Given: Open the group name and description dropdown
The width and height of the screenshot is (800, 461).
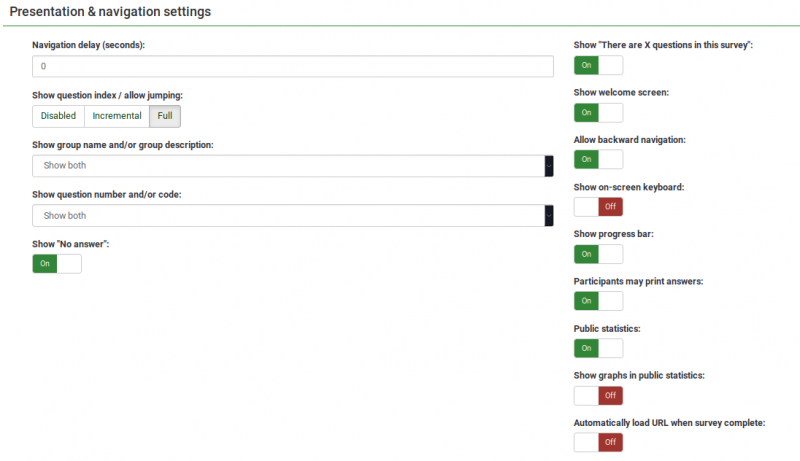Looking at the screenshot, I should pyautogui.click(x=288, y=166).
